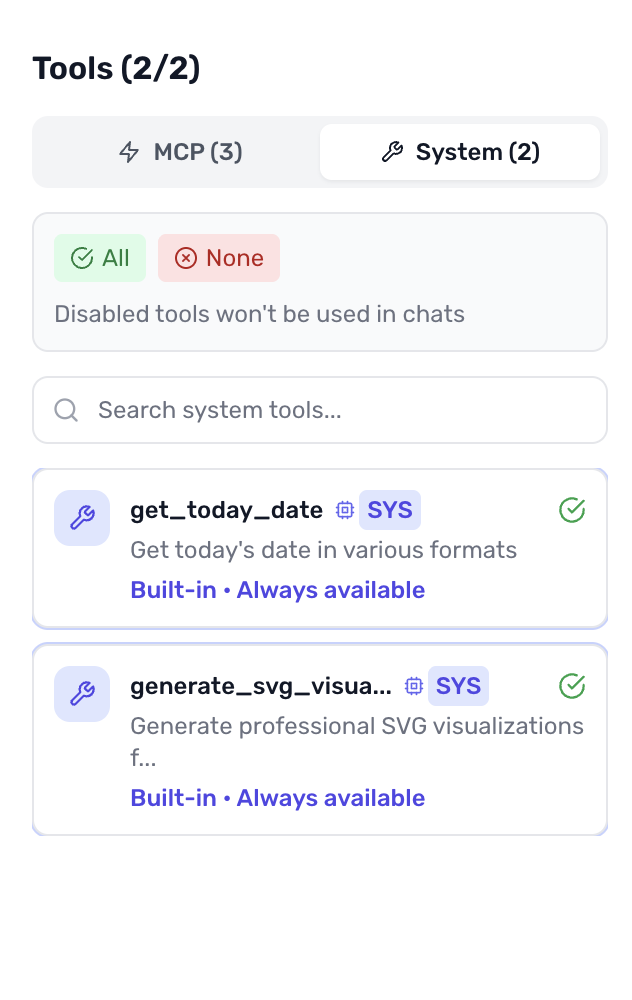The width and height of the screenshot is (632, 1000).
Task: Select the wrench icon beside get_today_date
Action: point(81,518)
